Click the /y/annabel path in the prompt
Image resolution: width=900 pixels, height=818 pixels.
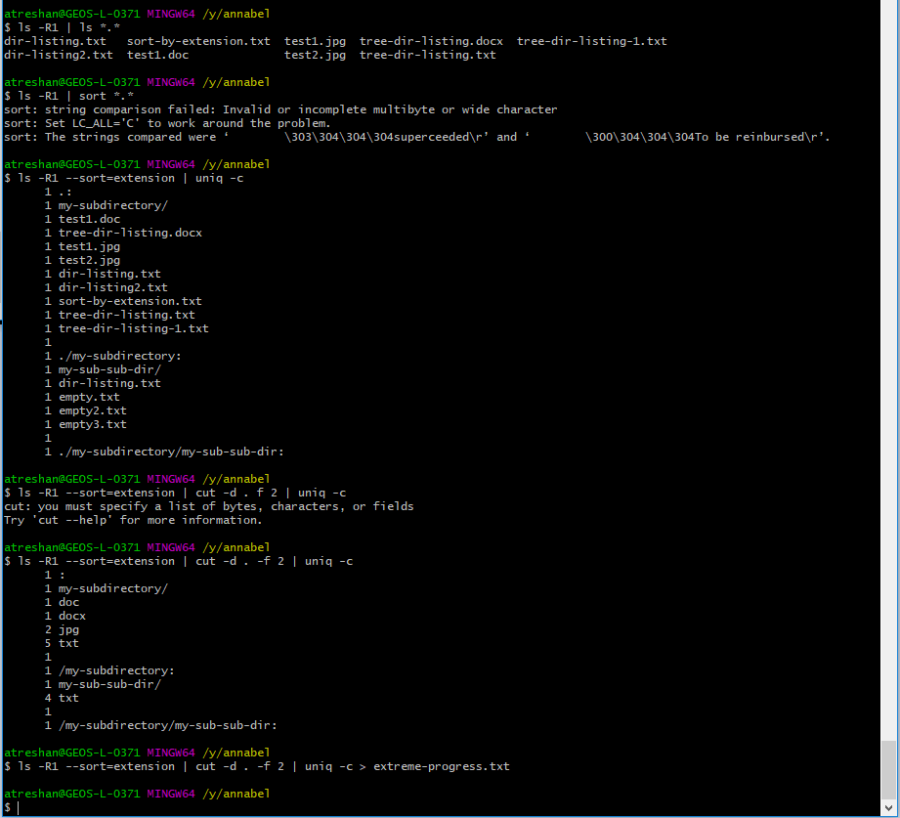click(238, 13)
